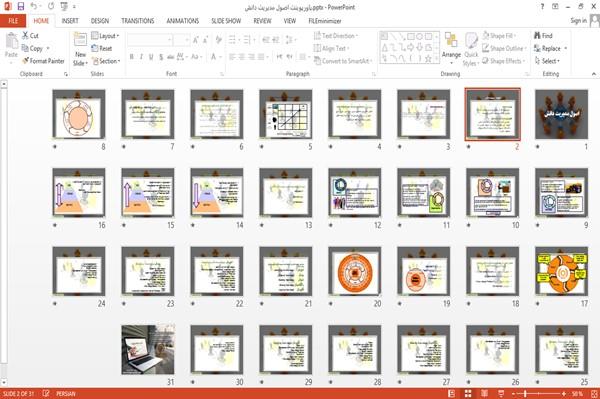This screenshot has width=600, height=399.
Task: Open Quick Styles gallery
Action: [471, 49]
